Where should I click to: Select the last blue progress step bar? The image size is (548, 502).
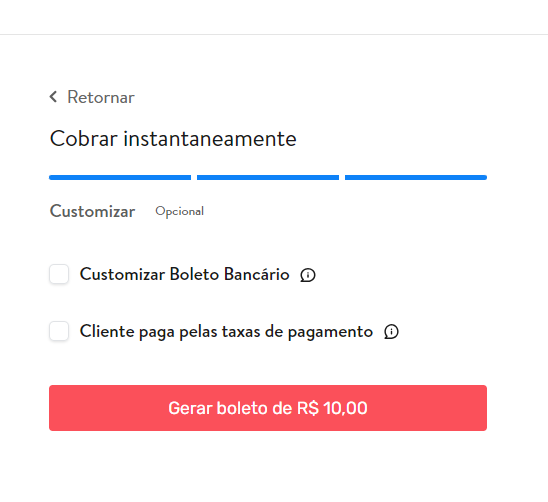(x=416, y=178)
